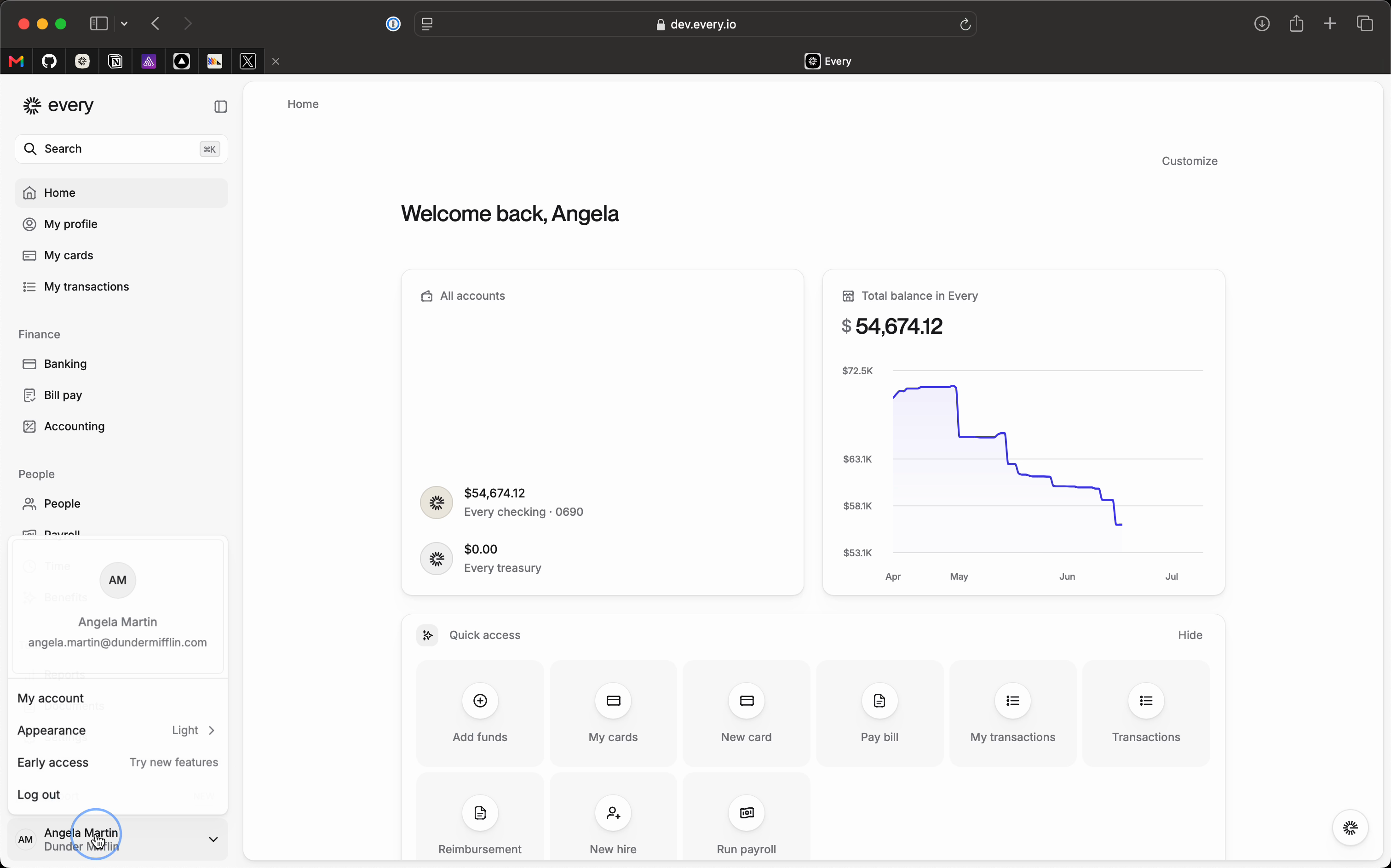Click the Safari share icon
1391x868 pixels.
pos(1296,23)
